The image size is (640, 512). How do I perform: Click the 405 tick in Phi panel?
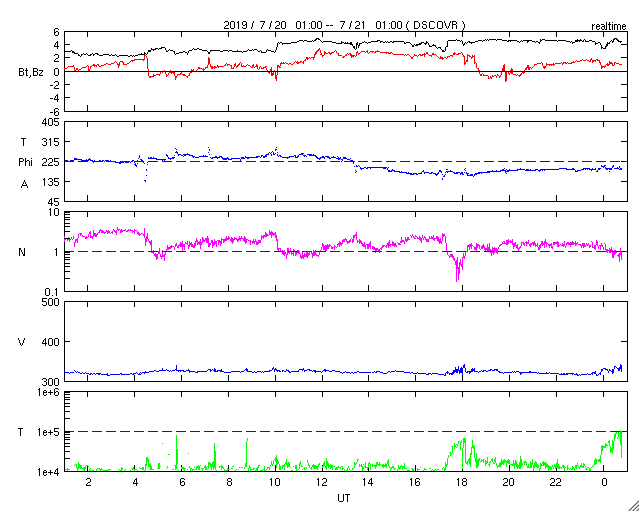tap(49, 122)
